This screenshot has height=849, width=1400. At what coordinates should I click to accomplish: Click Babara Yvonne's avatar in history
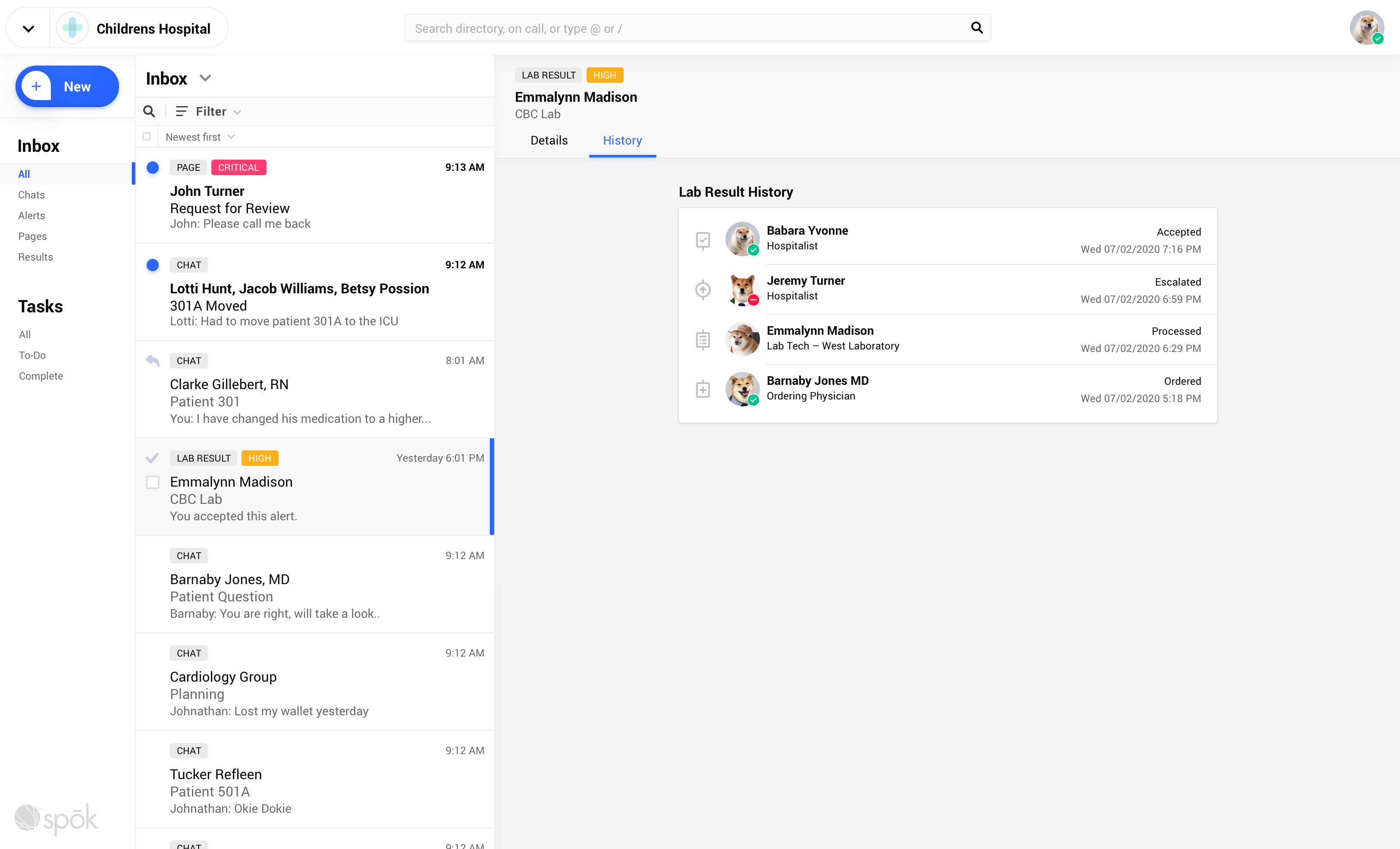click(742, 239)
